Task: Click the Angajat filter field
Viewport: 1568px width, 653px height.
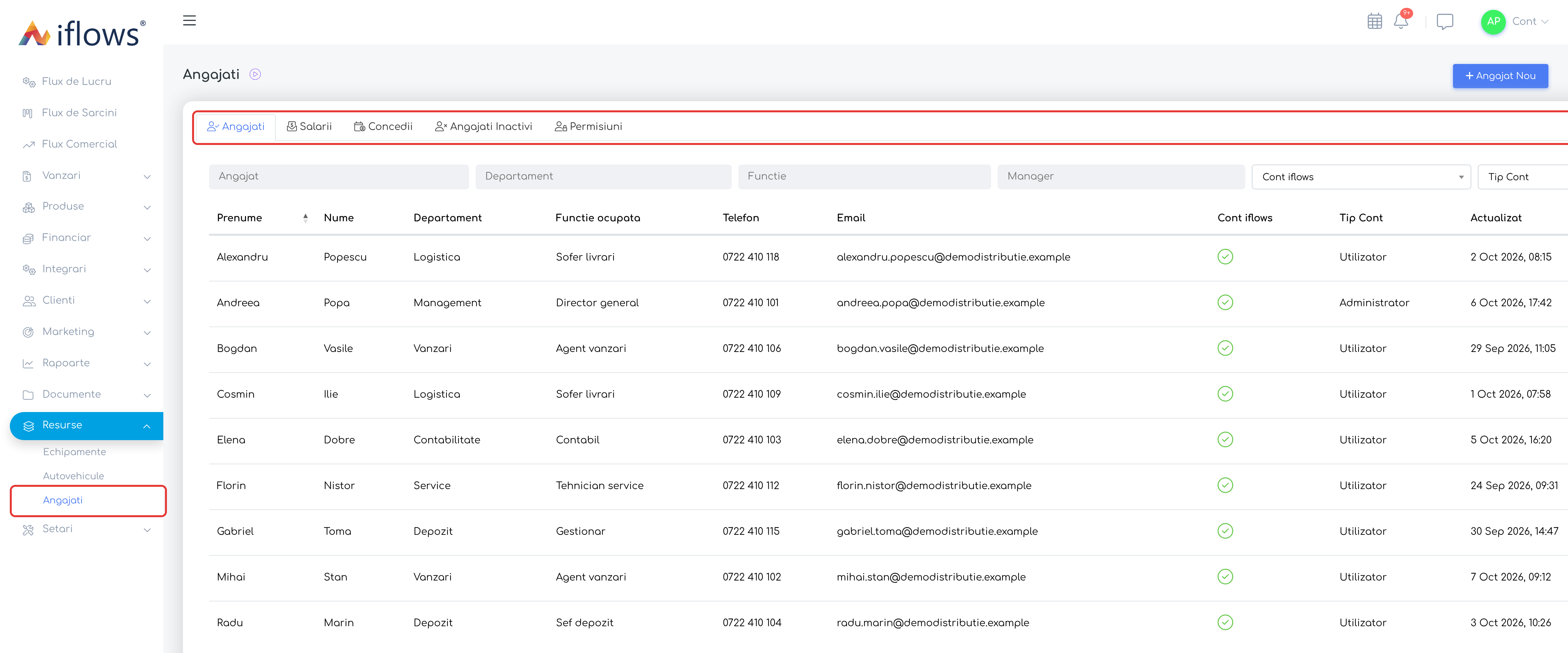Action: (338, 177)
